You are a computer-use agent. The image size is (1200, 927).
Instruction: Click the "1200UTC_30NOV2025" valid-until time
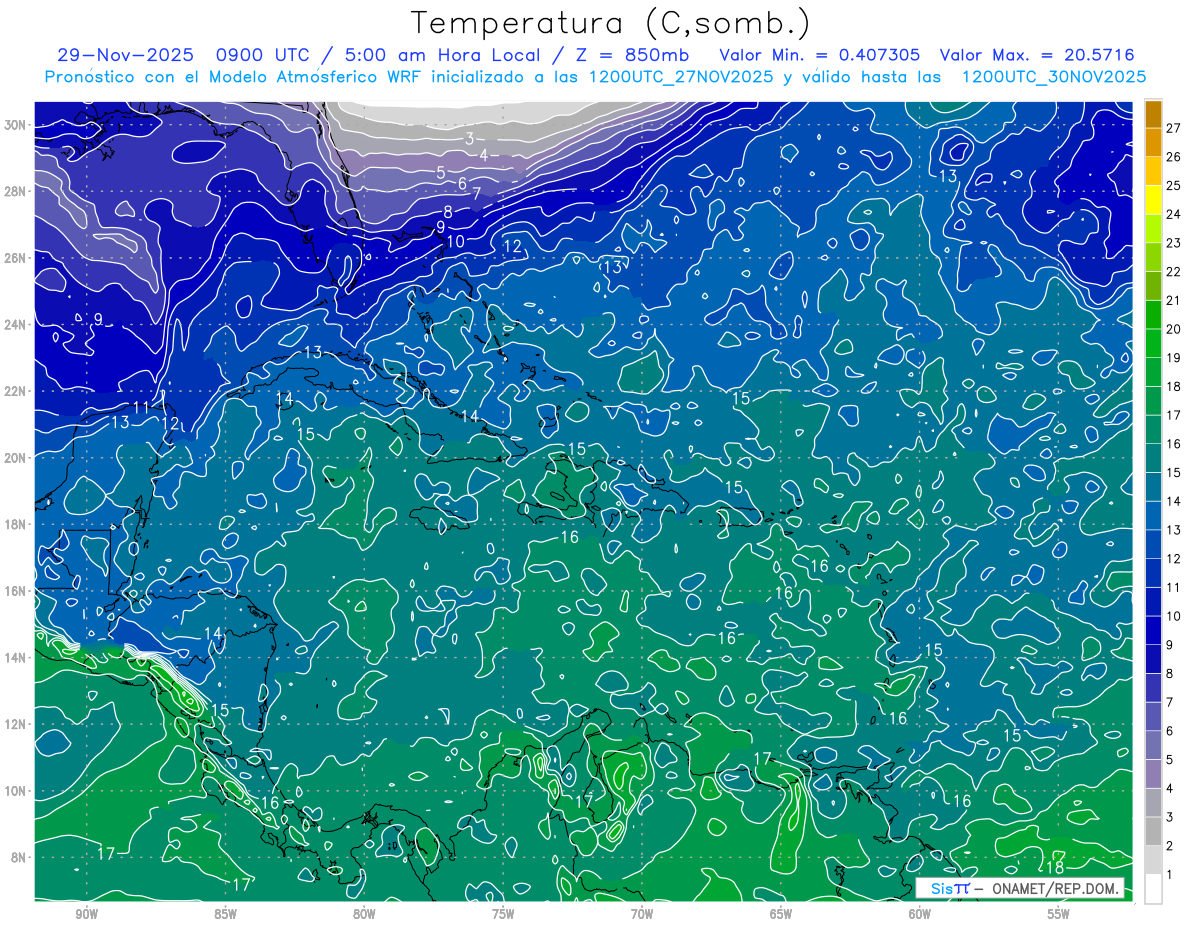click(x=1053, y=77)
